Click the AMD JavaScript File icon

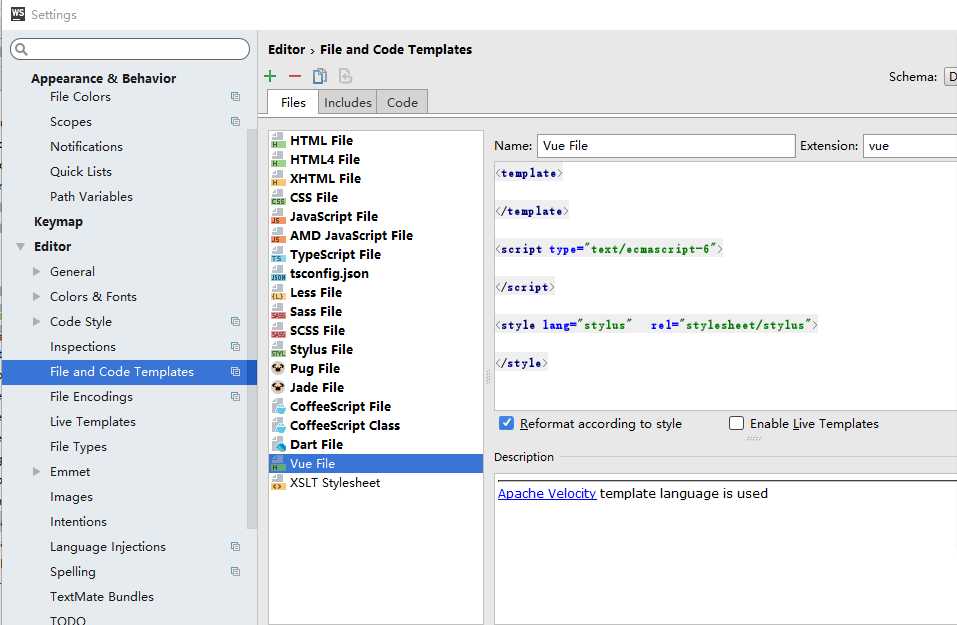[278, 235]
